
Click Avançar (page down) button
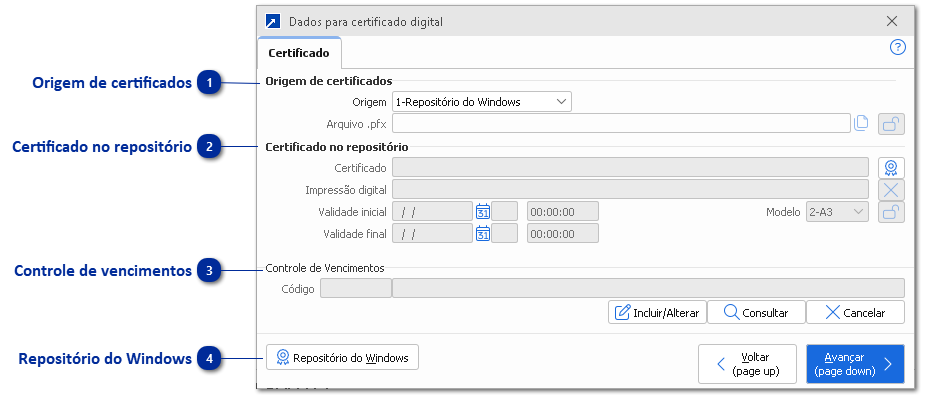[855, 364]
